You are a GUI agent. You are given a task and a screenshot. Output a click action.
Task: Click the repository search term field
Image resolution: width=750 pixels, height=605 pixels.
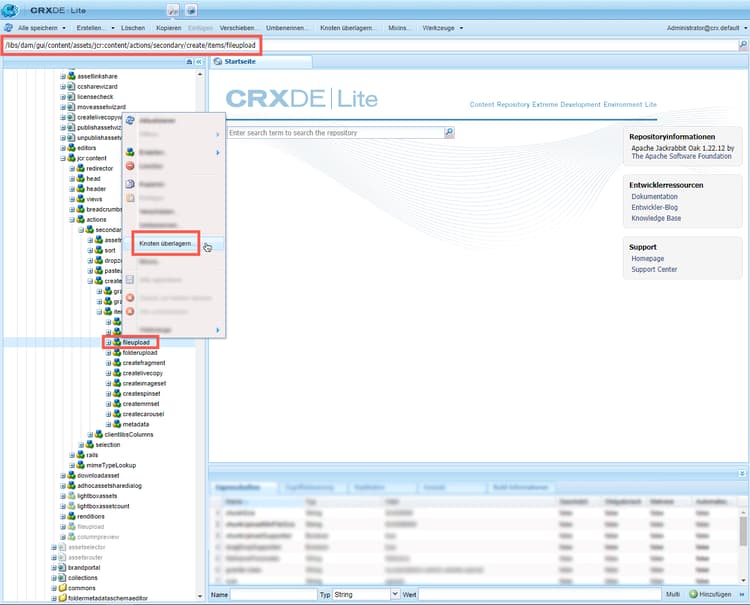tap(335, 132)
